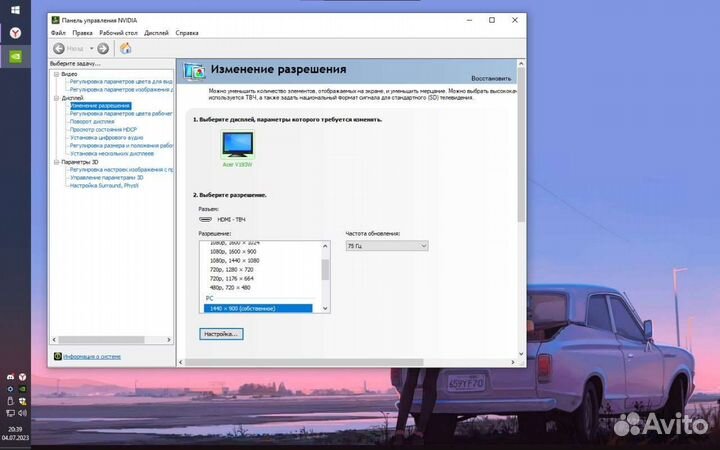The height and width of the screenshot is (450, 720).
Task: Select resolution 1080p, 1600 × 900
Action: click(x=233, y=252)
